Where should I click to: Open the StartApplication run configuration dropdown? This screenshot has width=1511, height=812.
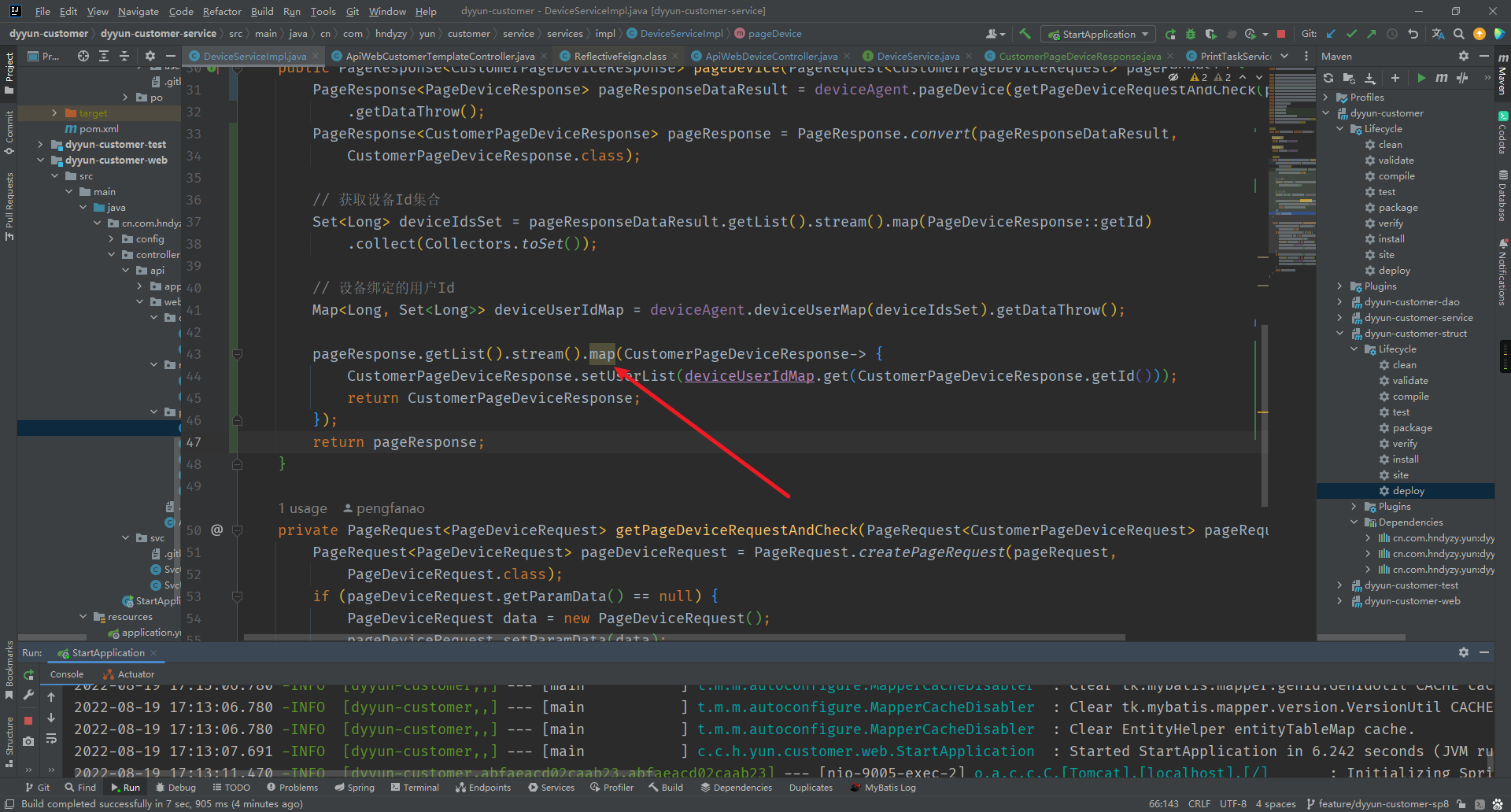point(1098,34)
